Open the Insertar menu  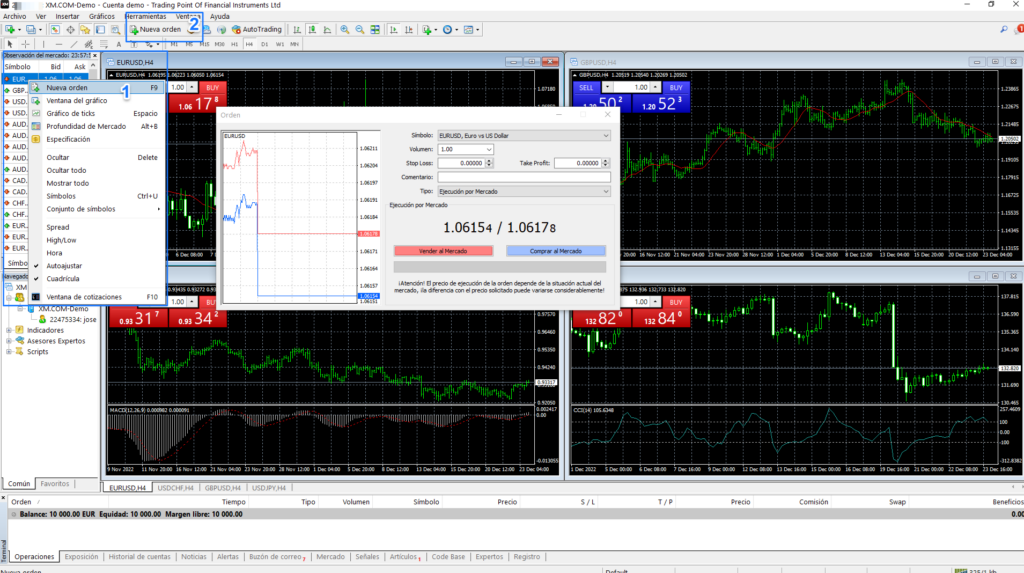coord(67,16)
